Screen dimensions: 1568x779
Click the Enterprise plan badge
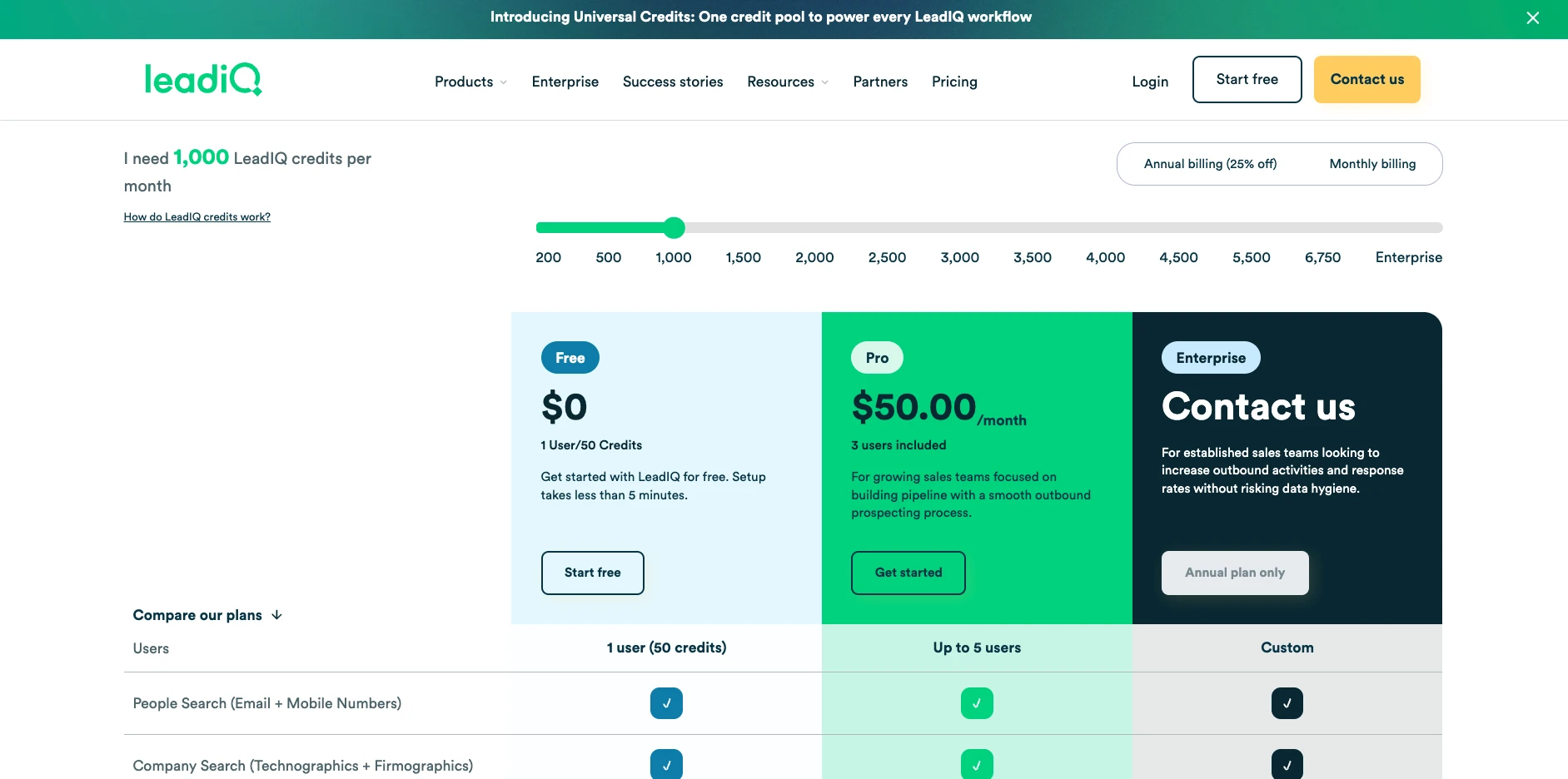1211,358
